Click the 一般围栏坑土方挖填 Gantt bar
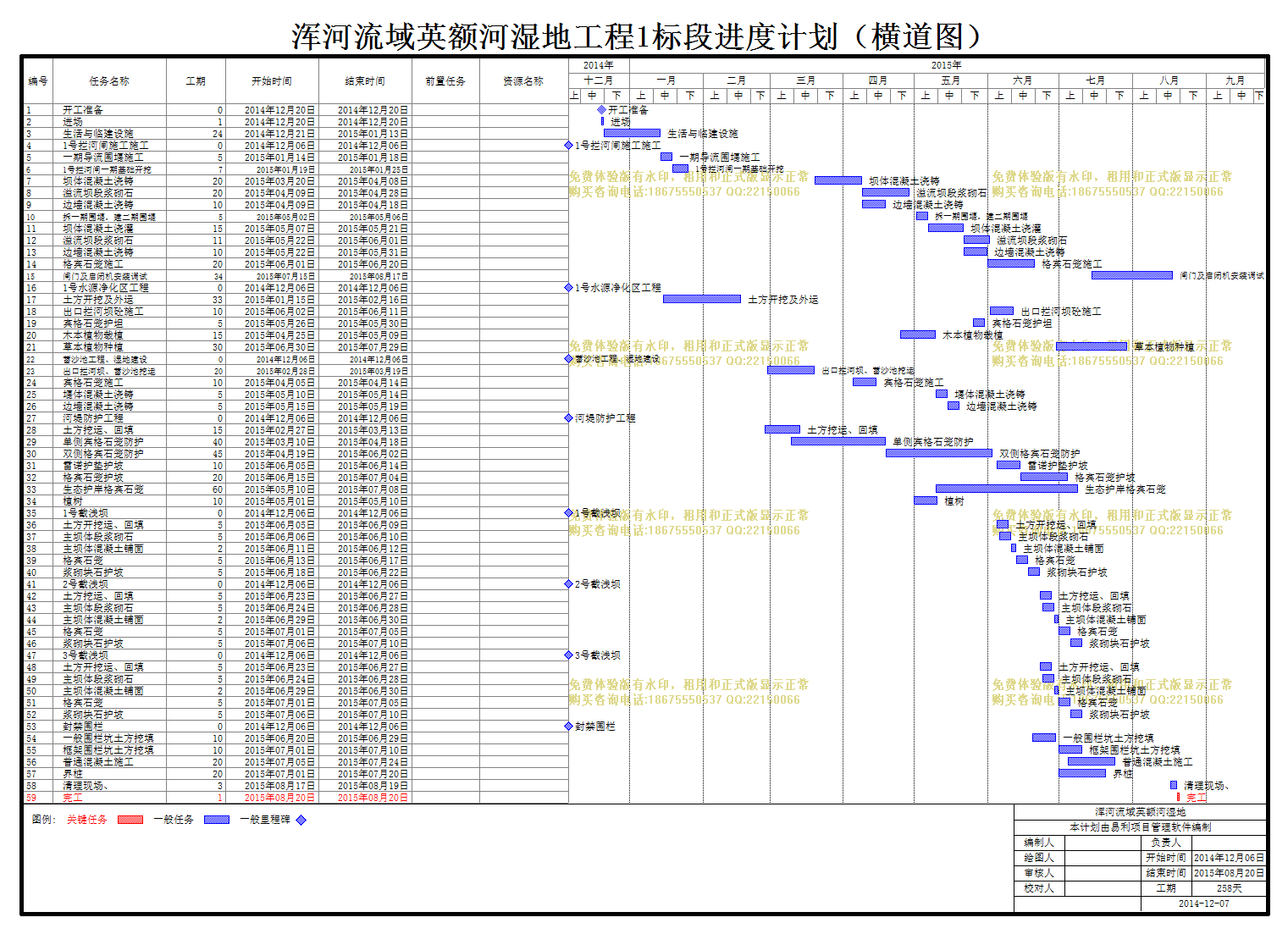This screenshot has width=1288, height=934. pos(1044,738)
